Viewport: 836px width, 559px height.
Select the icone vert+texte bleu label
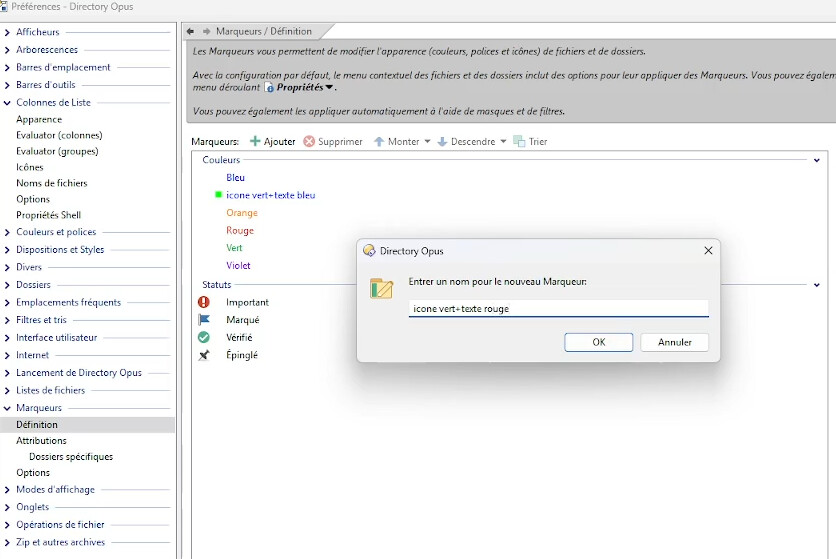(x=270, y=195)
